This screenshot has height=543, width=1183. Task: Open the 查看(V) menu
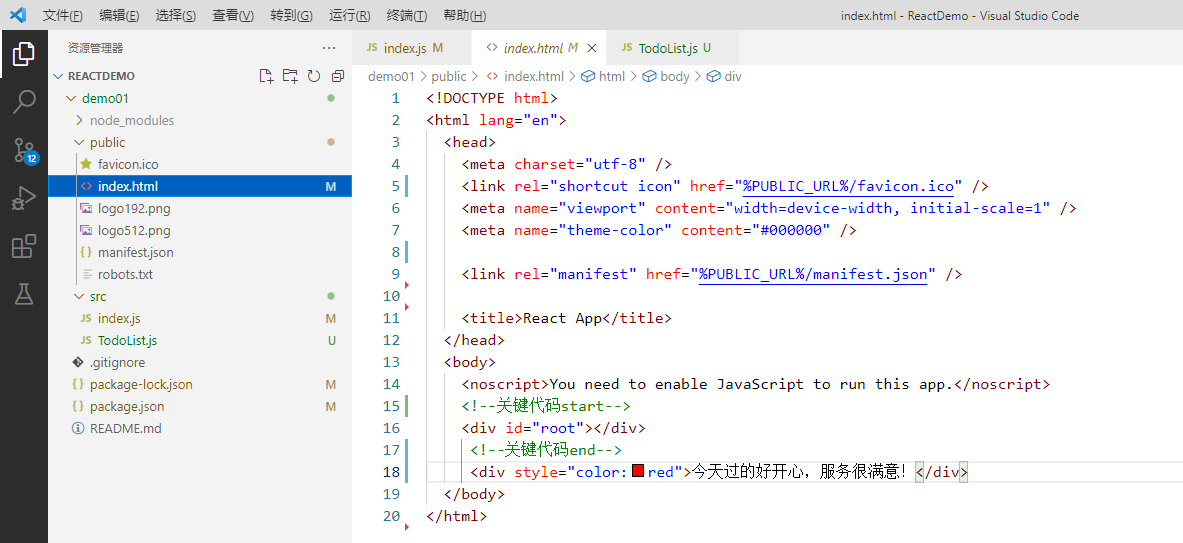[x=233, y=16]
